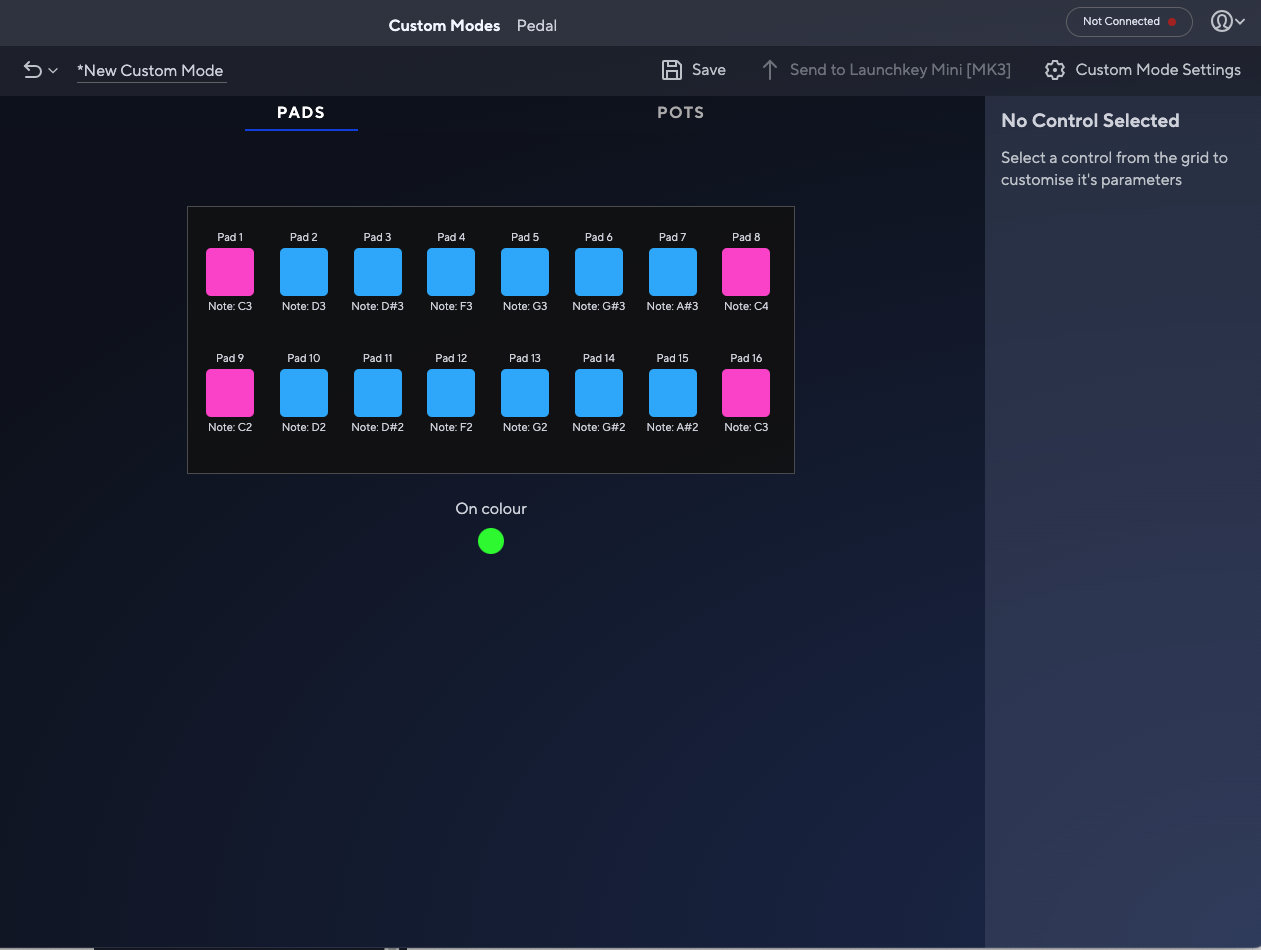Select Pad 15 with Note A#2
1261x950 pixels.
point(673,393)
